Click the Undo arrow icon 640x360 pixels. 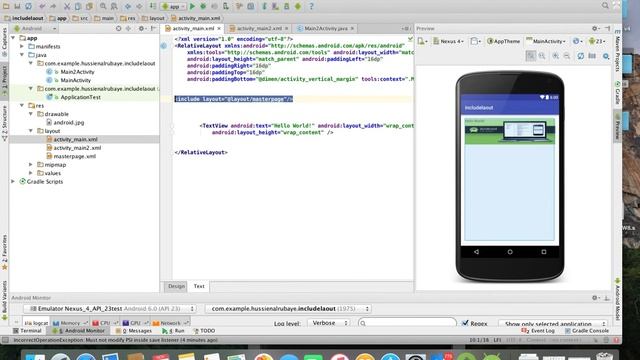pos(42,6)
